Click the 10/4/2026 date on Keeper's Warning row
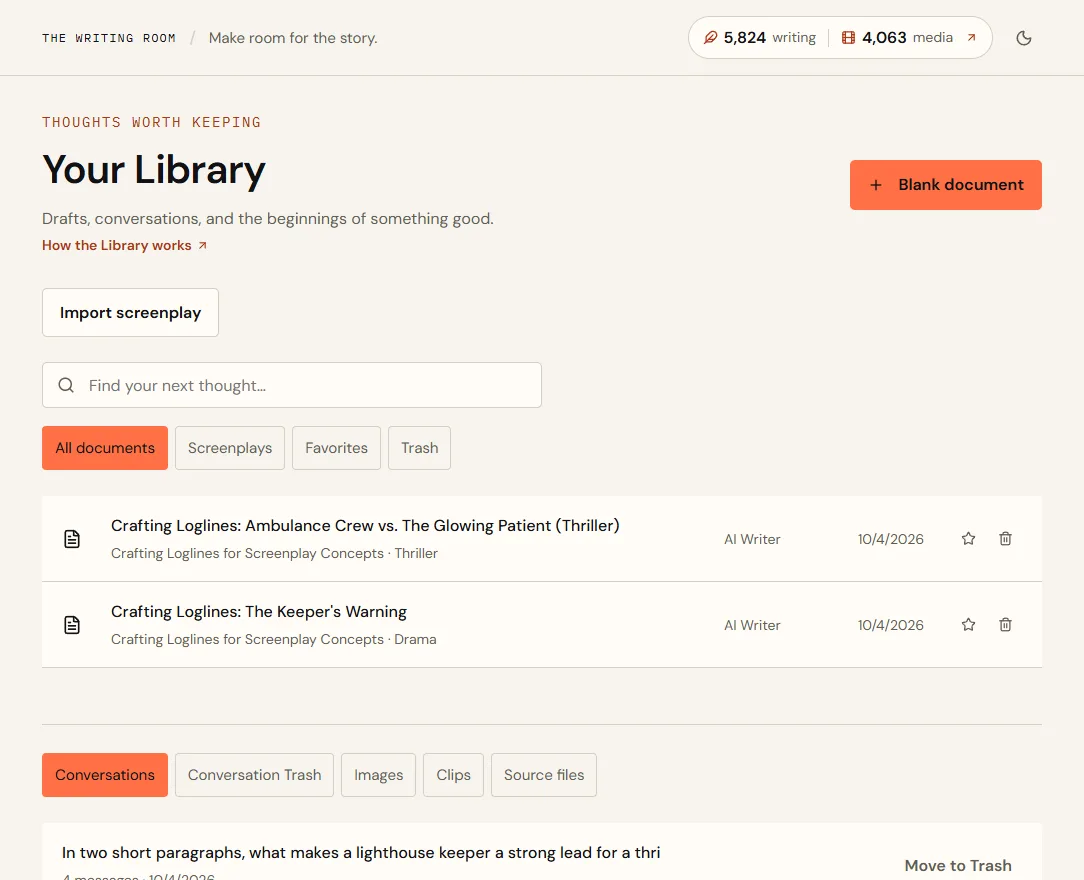The height and width of the screenshot is (880, 1084). [890, 625]
